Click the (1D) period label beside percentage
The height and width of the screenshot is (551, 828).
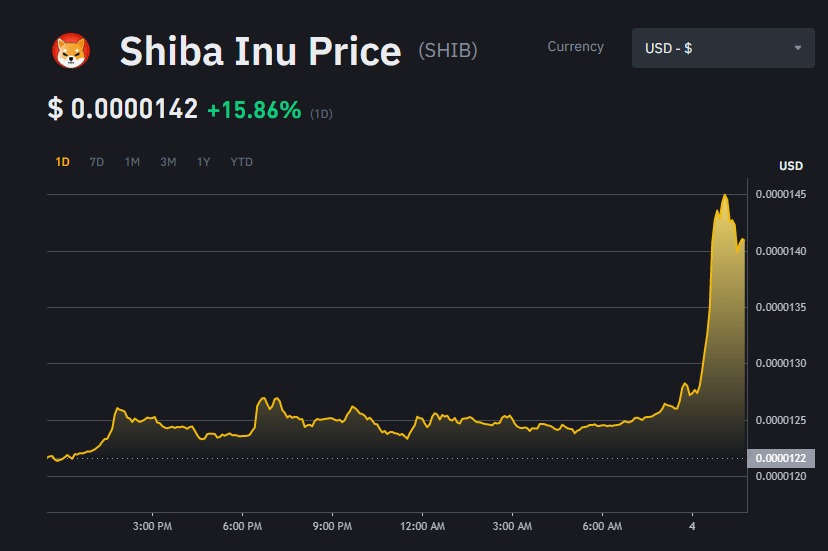click(x=321, y=114)
